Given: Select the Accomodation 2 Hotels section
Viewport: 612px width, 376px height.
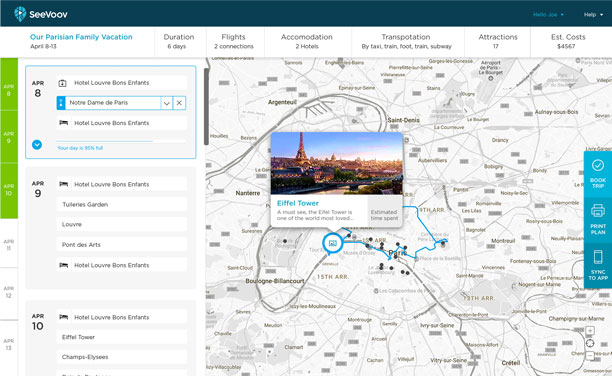Looking at the screenshot, I should [x=307, y=41].
